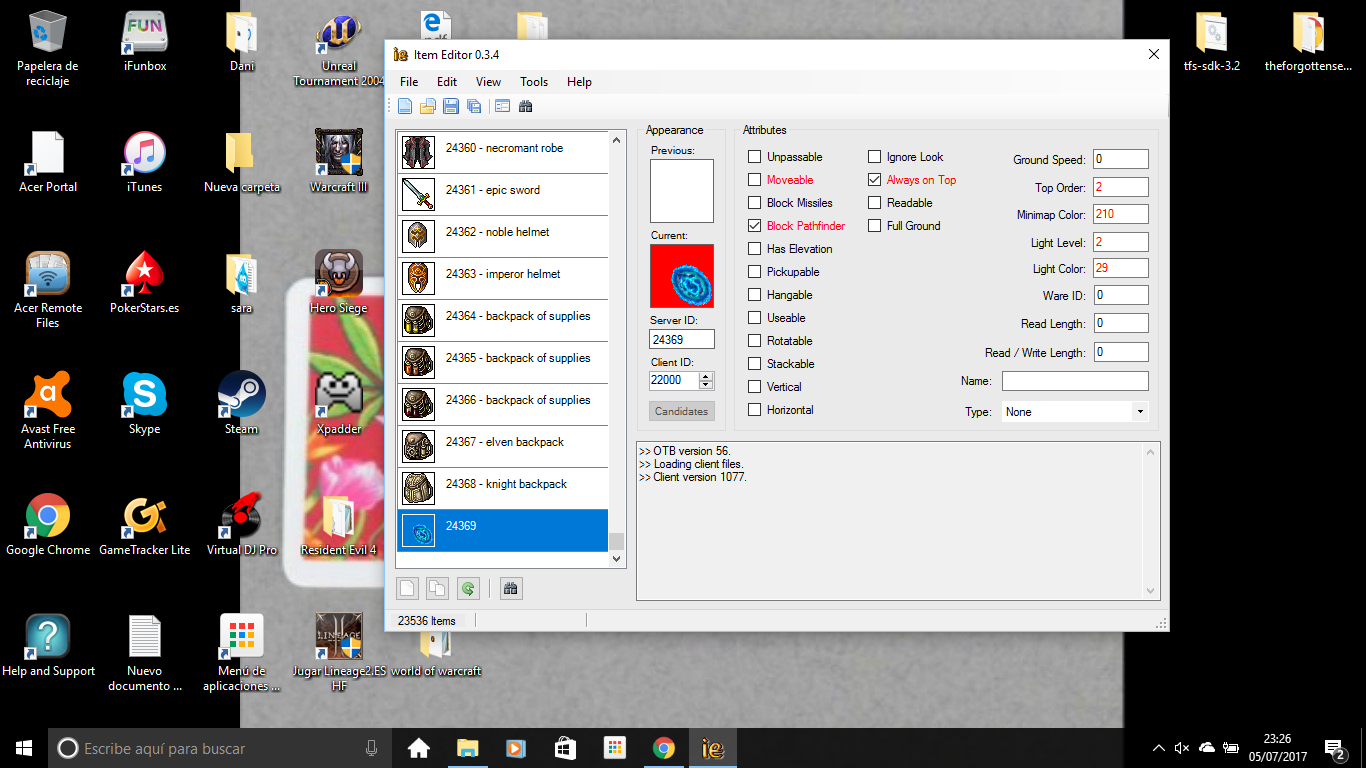1366x768 pixels.
Task: Click the green reload item button
Action: [x=467, y=588]
